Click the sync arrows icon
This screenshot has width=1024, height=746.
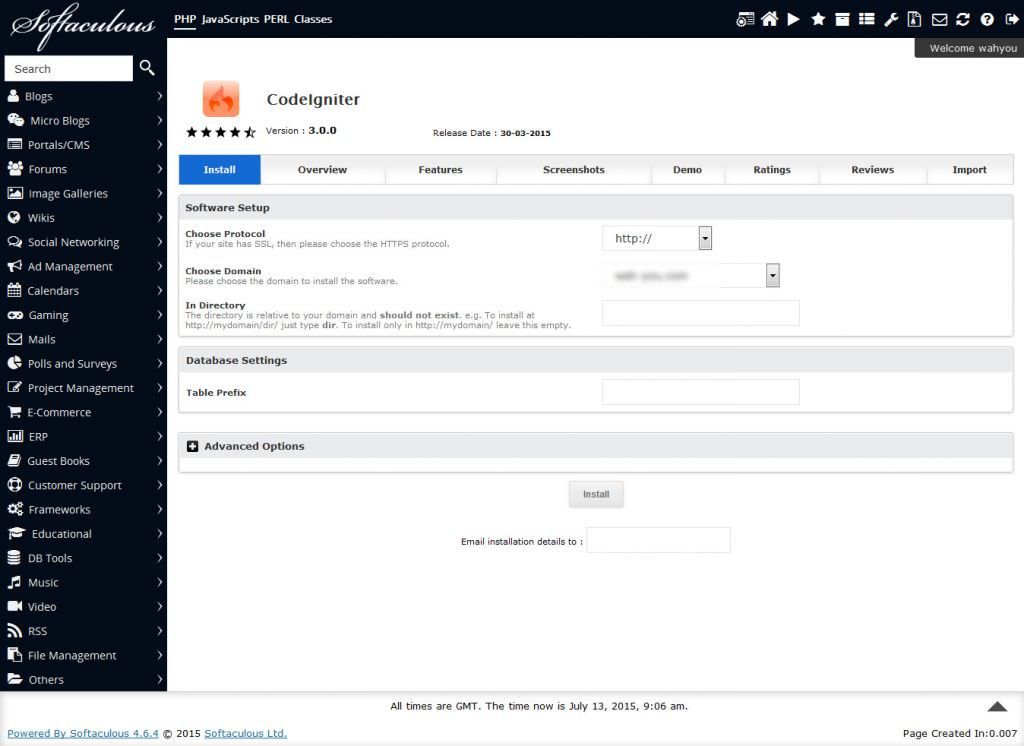964,19
